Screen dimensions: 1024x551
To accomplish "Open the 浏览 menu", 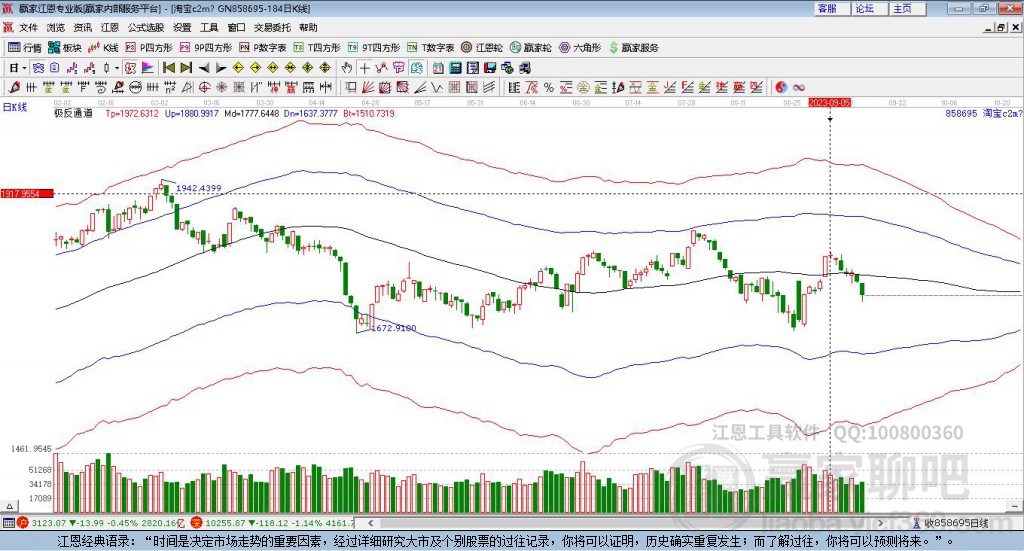I will pyautogui.click(x=56, y=27).
